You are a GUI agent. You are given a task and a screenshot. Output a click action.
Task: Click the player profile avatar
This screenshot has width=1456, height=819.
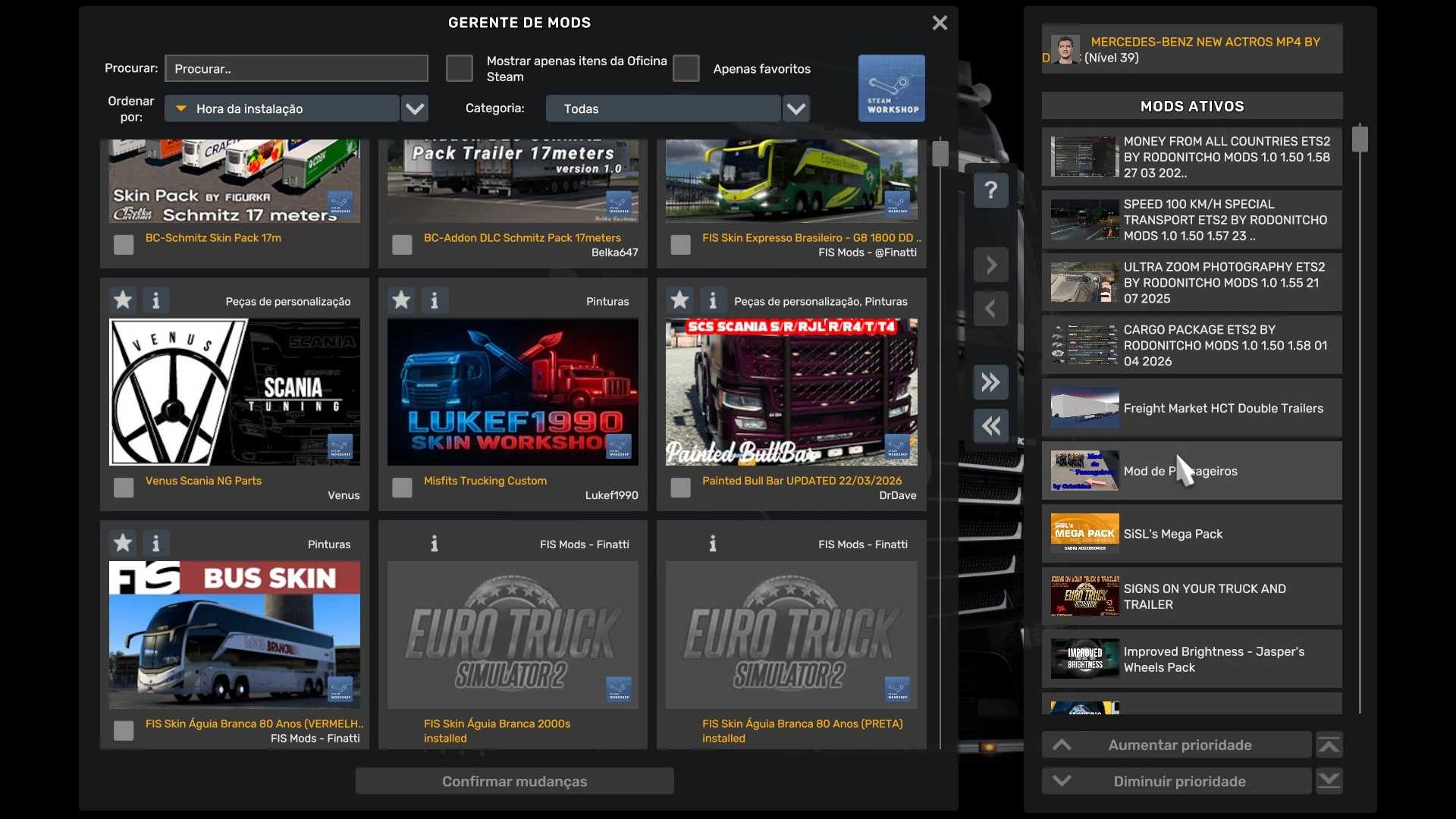(1065, 49)
